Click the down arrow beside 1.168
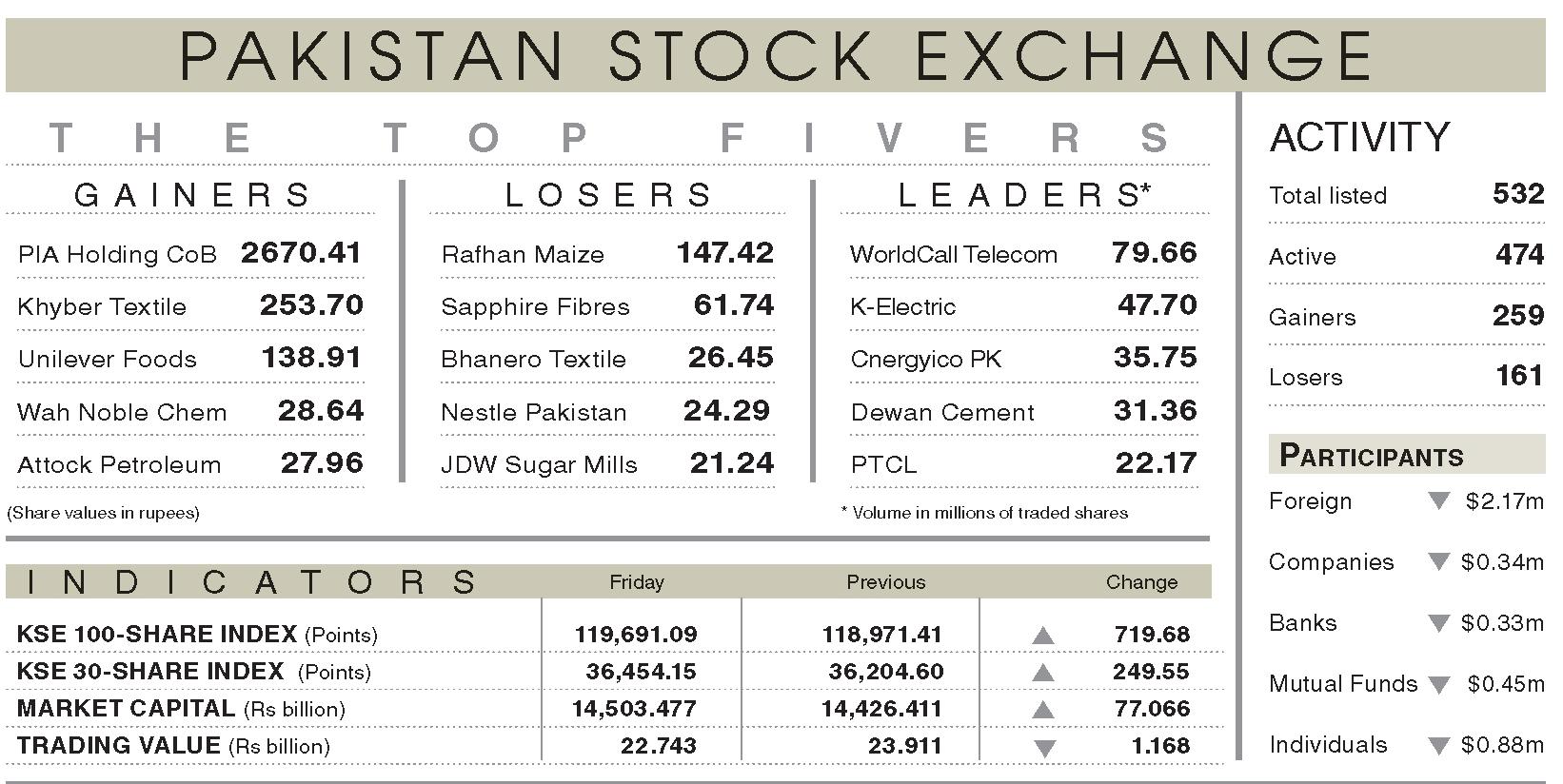 tap(1044, 749)
